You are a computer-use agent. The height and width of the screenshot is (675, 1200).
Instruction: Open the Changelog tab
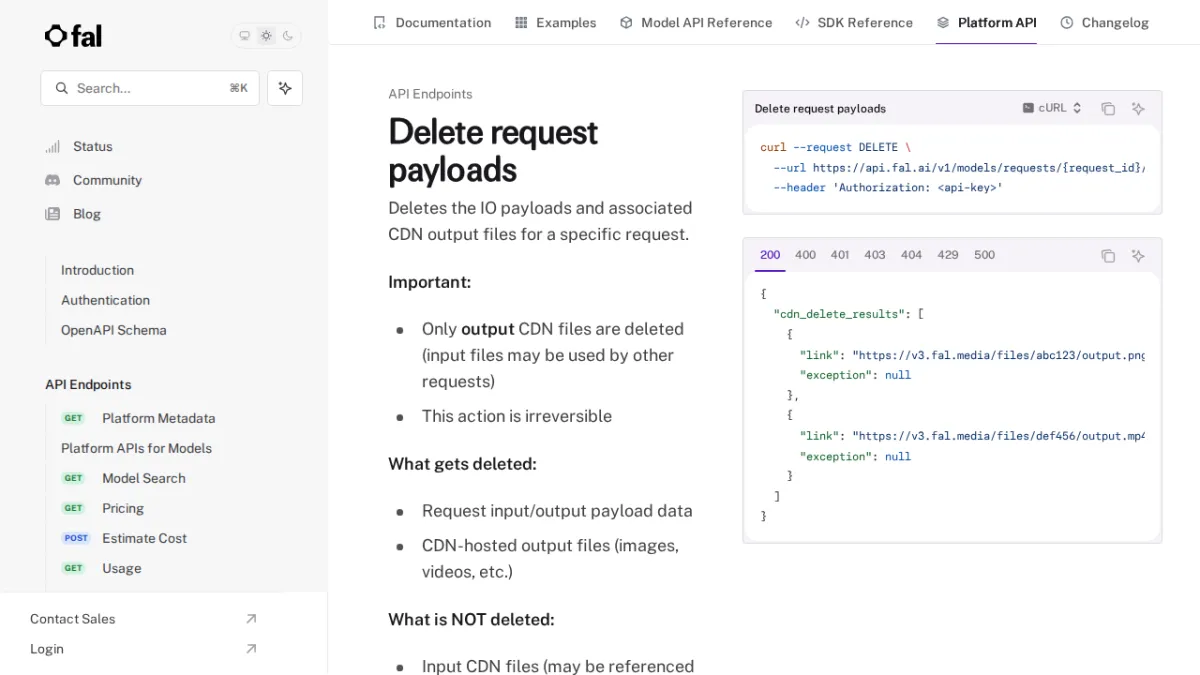[x=1104, y=22]
